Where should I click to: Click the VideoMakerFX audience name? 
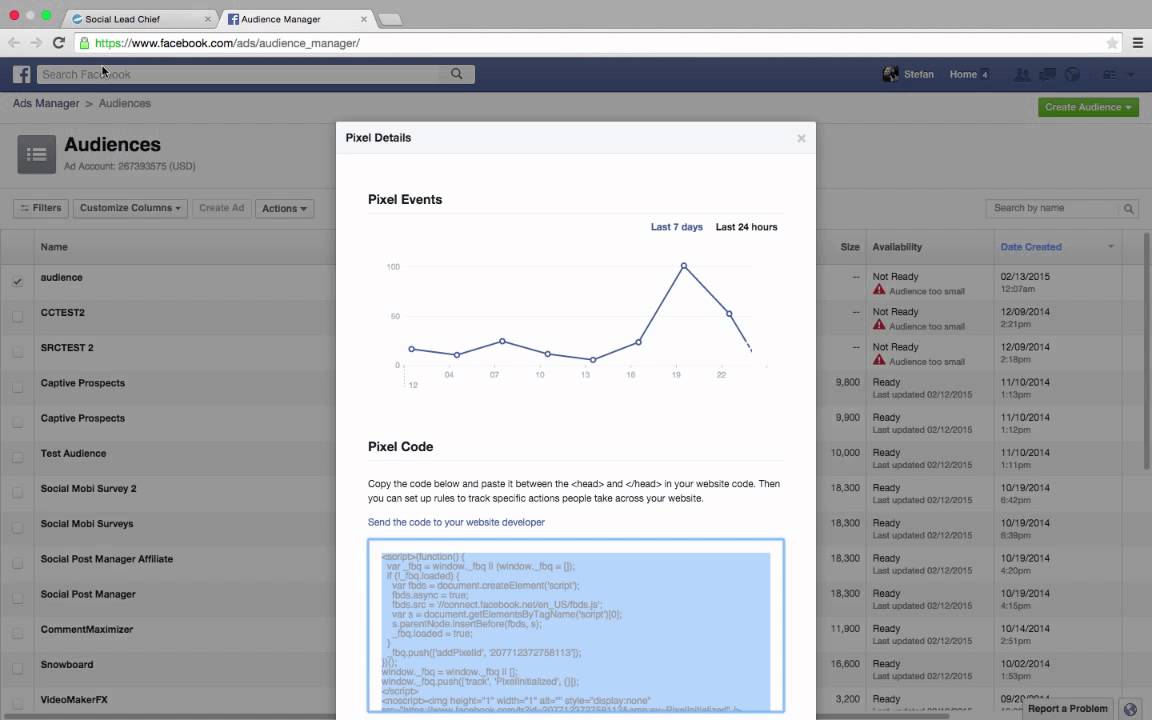pyautogui.click(x=74, y=700)
